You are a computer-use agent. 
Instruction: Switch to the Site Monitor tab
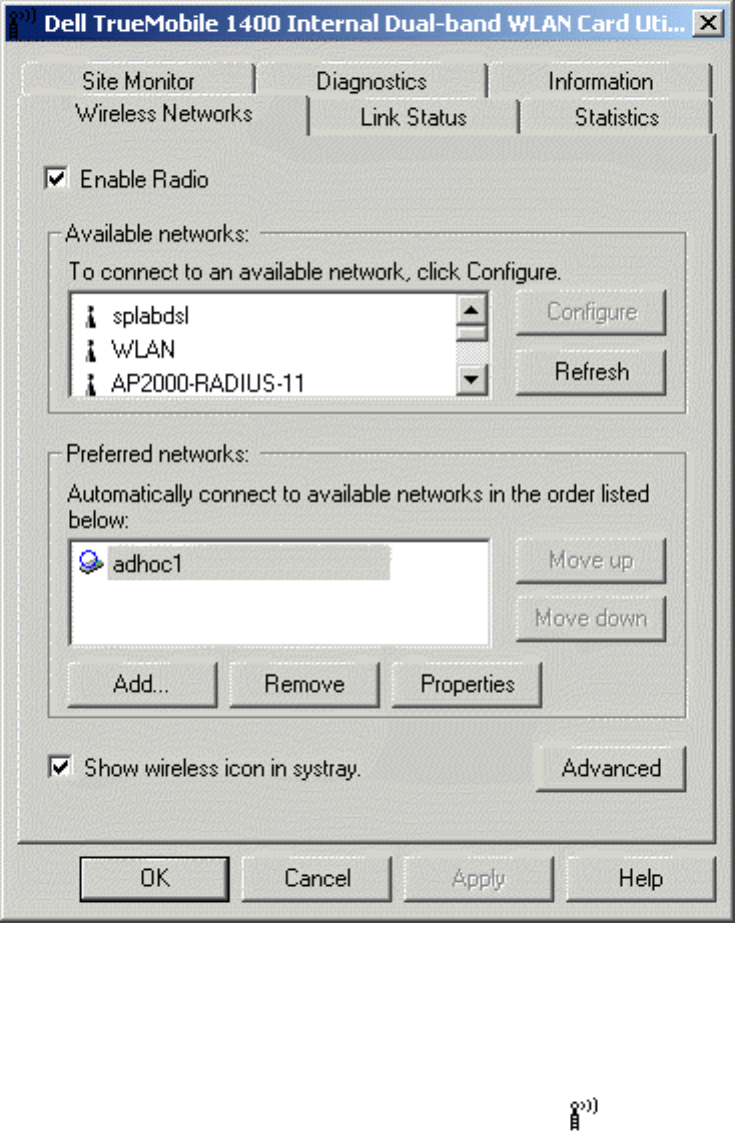[138, 81]
